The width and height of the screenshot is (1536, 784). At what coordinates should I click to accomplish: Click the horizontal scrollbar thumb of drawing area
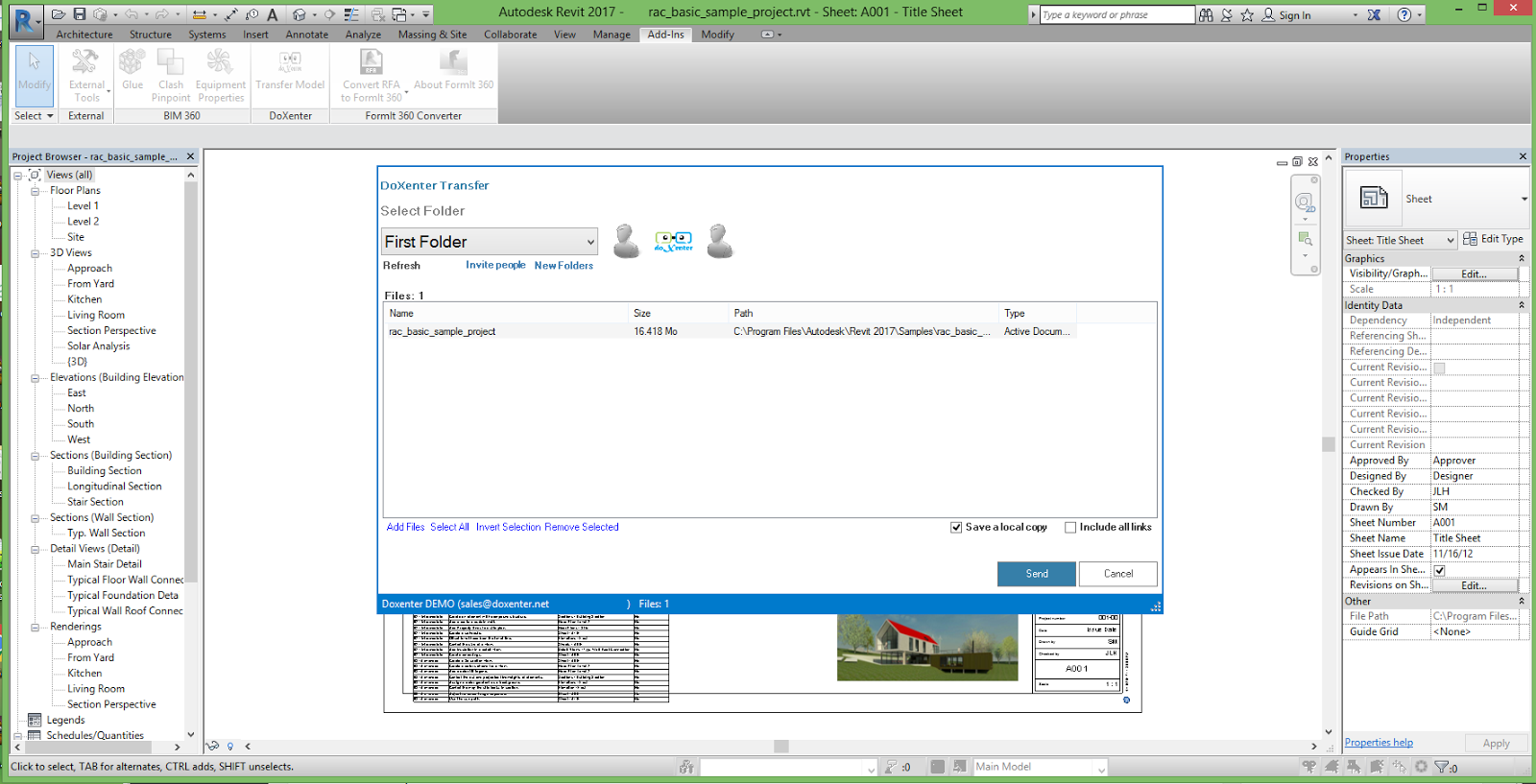pos(781,747)
